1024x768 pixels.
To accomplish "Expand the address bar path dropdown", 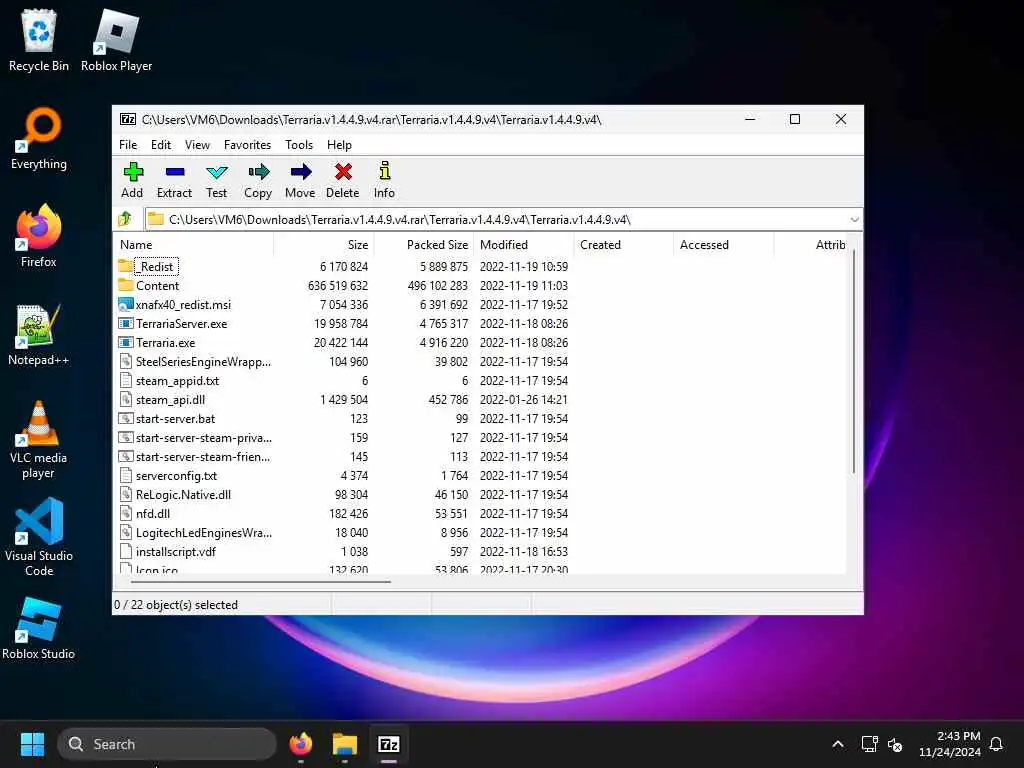I will [854, 219].
